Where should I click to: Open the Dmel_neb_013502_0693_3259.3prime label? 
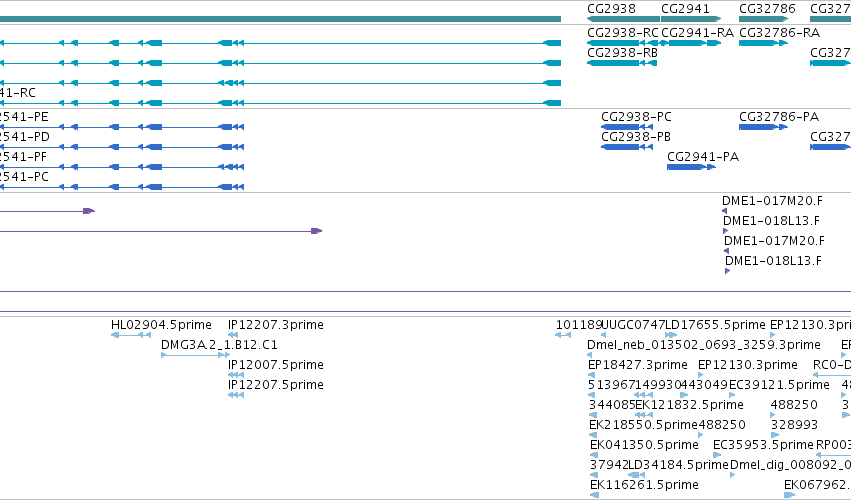pos(704,345)
